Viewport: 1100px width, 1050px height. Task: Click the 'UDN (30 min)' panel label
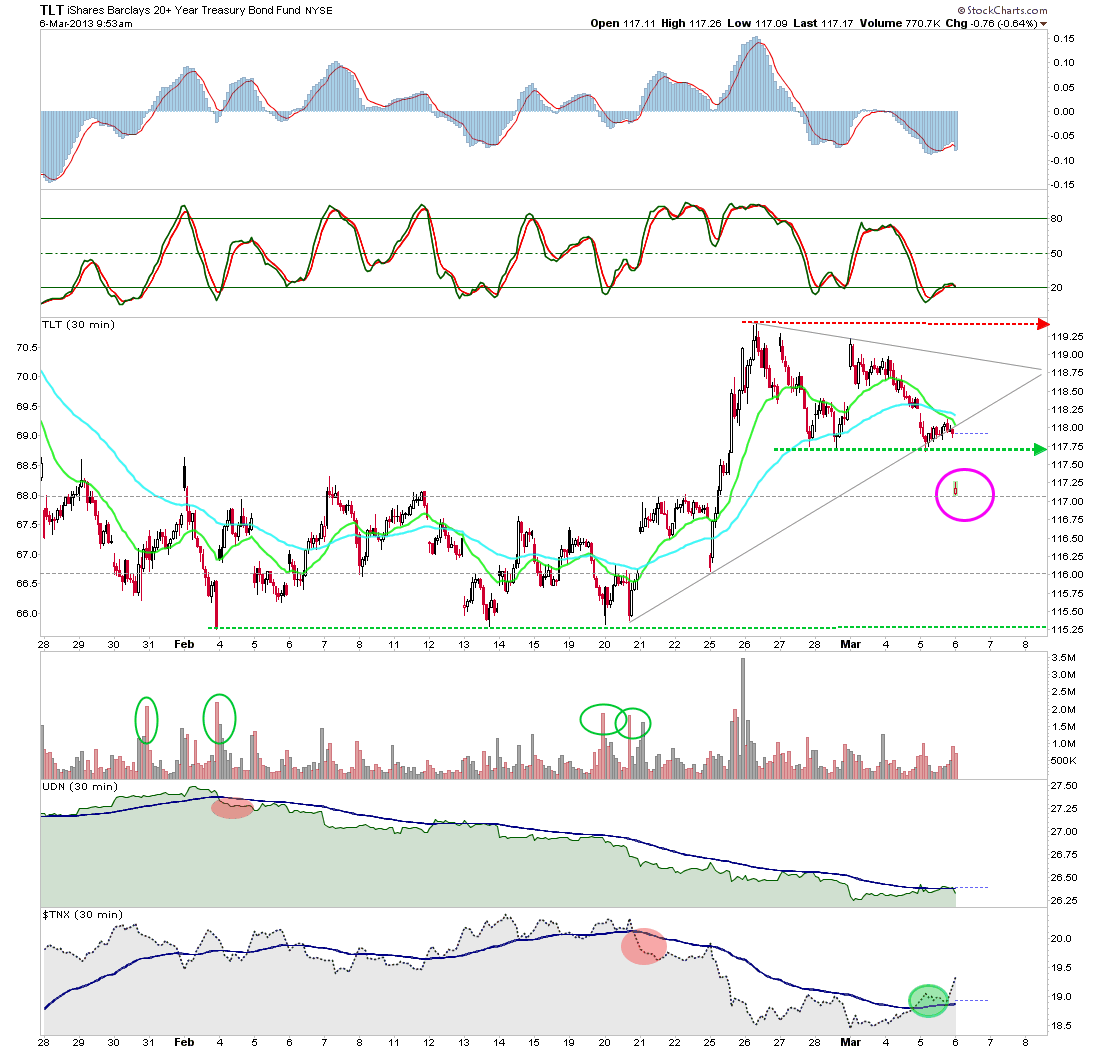click(x=79, y=786)
